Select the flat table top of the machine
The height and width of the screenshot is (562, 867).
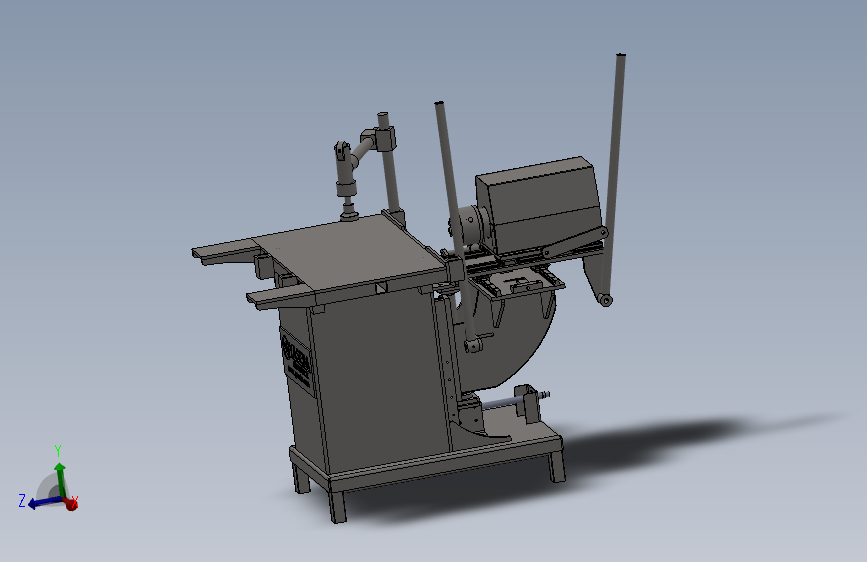coord(351,253)
